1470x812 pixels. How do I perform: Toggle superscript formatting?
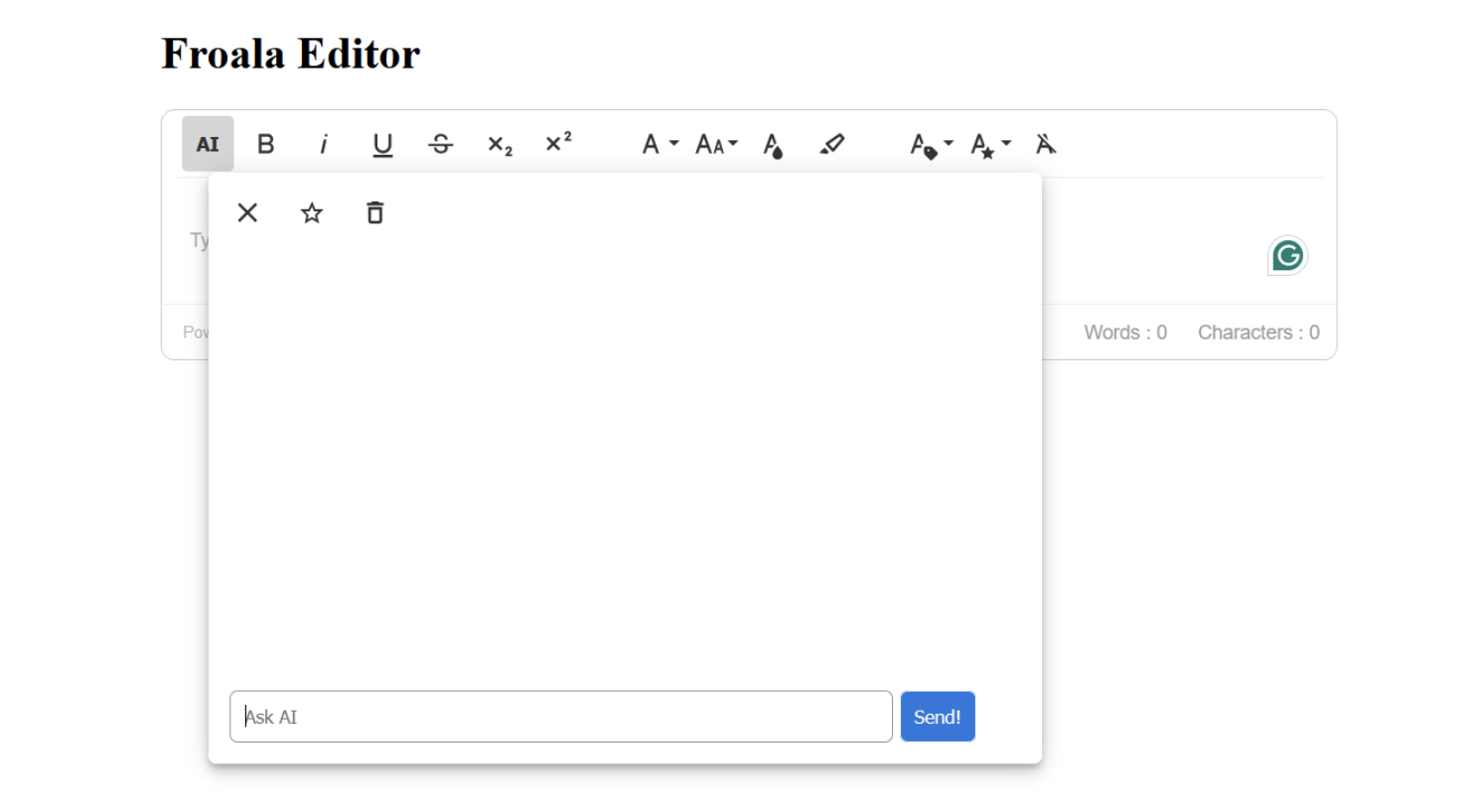point(557,142)
